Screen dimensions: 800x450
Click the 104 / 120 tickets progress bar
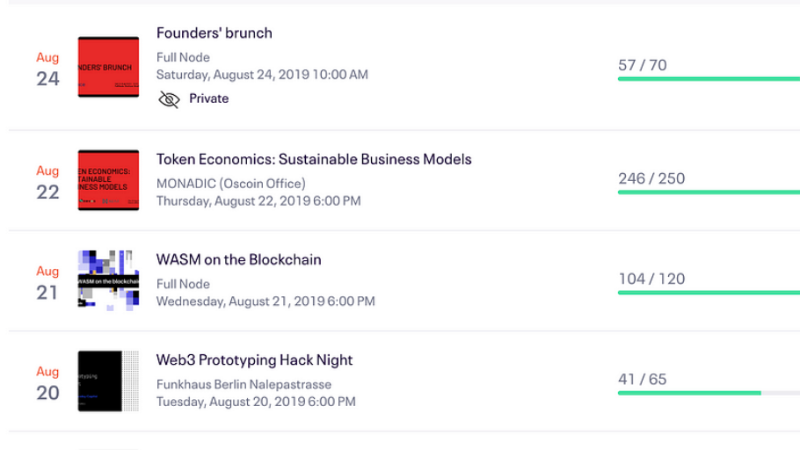click(x=708, y=292)
